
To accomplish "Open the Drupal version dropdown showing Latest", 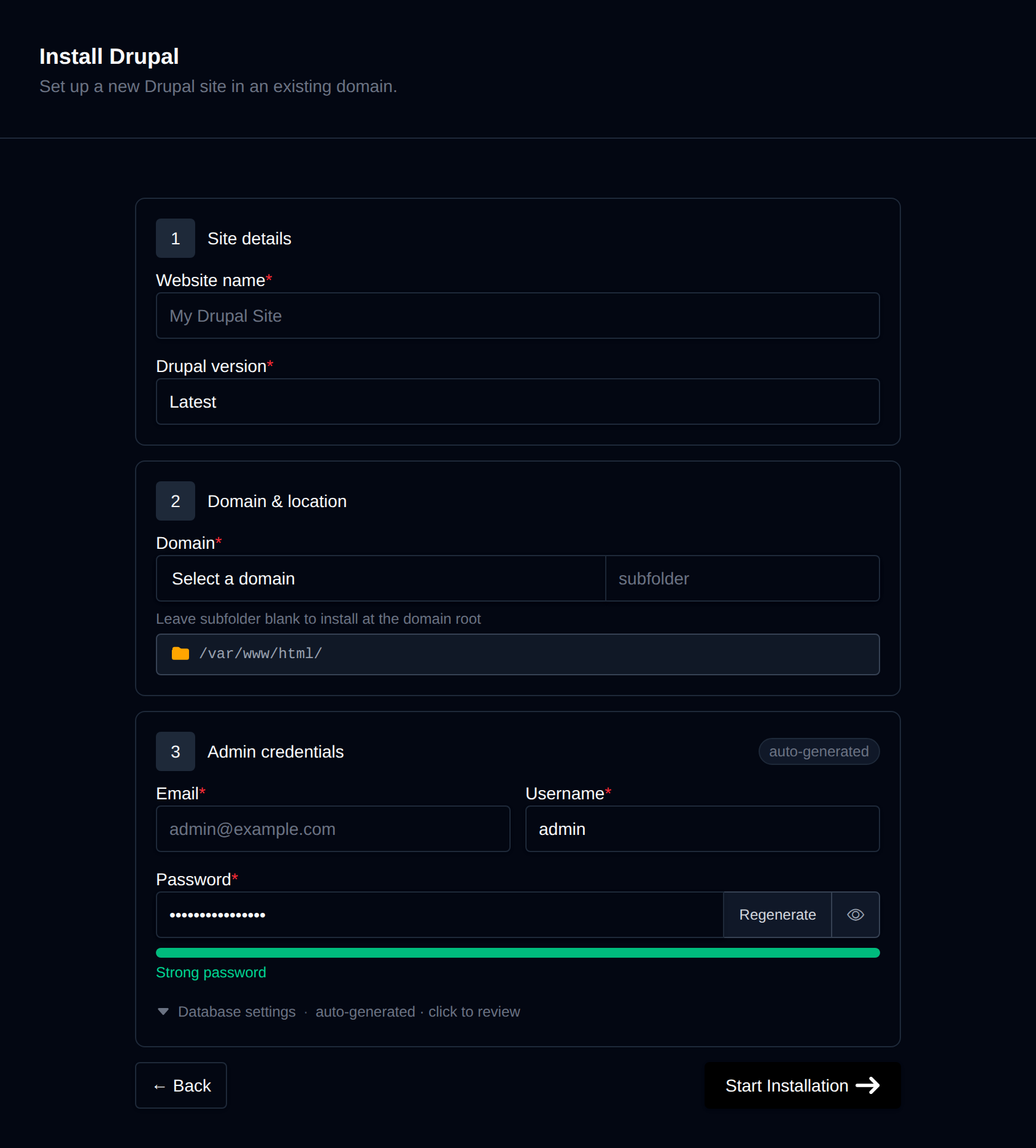I will tap(517, 401).
